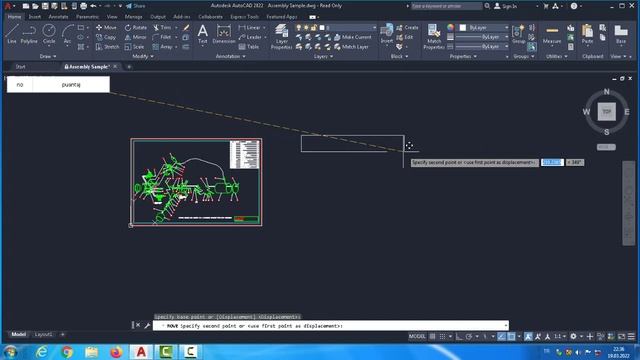Select the Circle tool
The height and width of the screenshot is (360, 640).
tap(49, 33)
